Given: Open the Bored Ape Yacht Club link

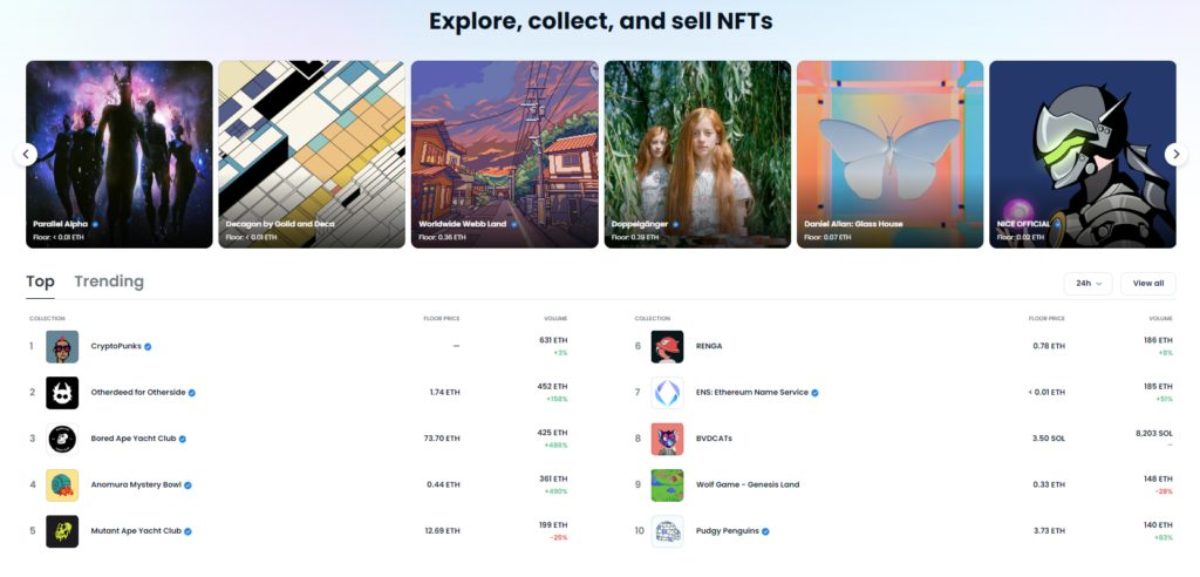Looking at the screenshot, I should [134, 438].
